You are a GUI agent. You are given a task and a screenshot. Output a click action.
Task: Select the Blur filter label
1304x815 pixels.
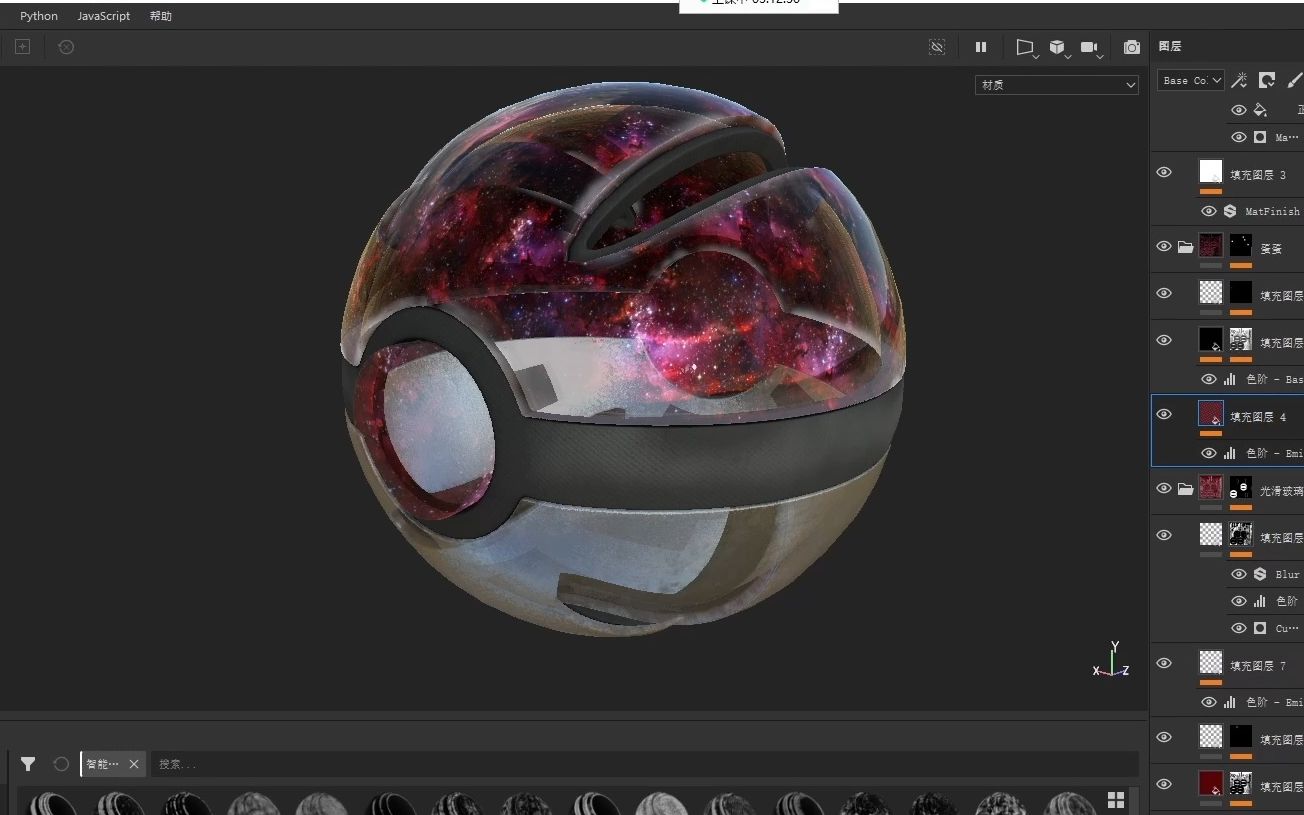1288,574
